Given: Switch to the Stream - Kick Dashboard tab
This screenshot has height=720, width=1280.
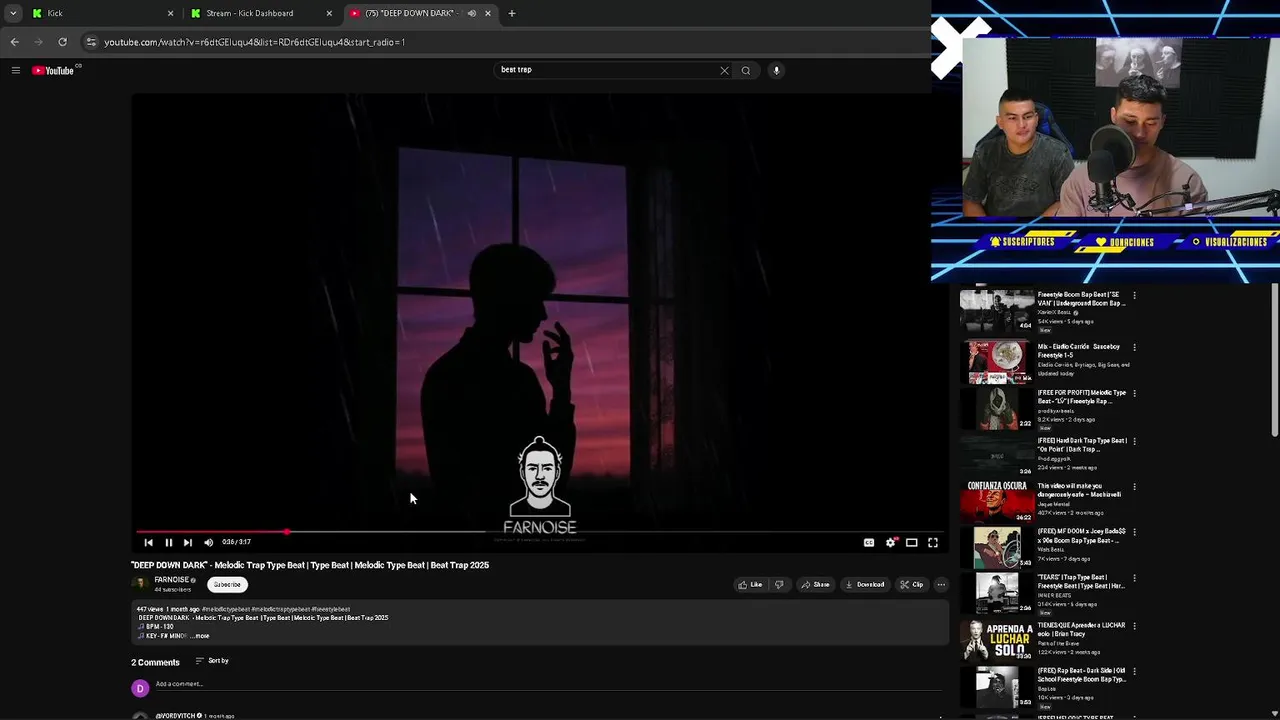Looking at the screenshot, I should [x=260, y=13].
